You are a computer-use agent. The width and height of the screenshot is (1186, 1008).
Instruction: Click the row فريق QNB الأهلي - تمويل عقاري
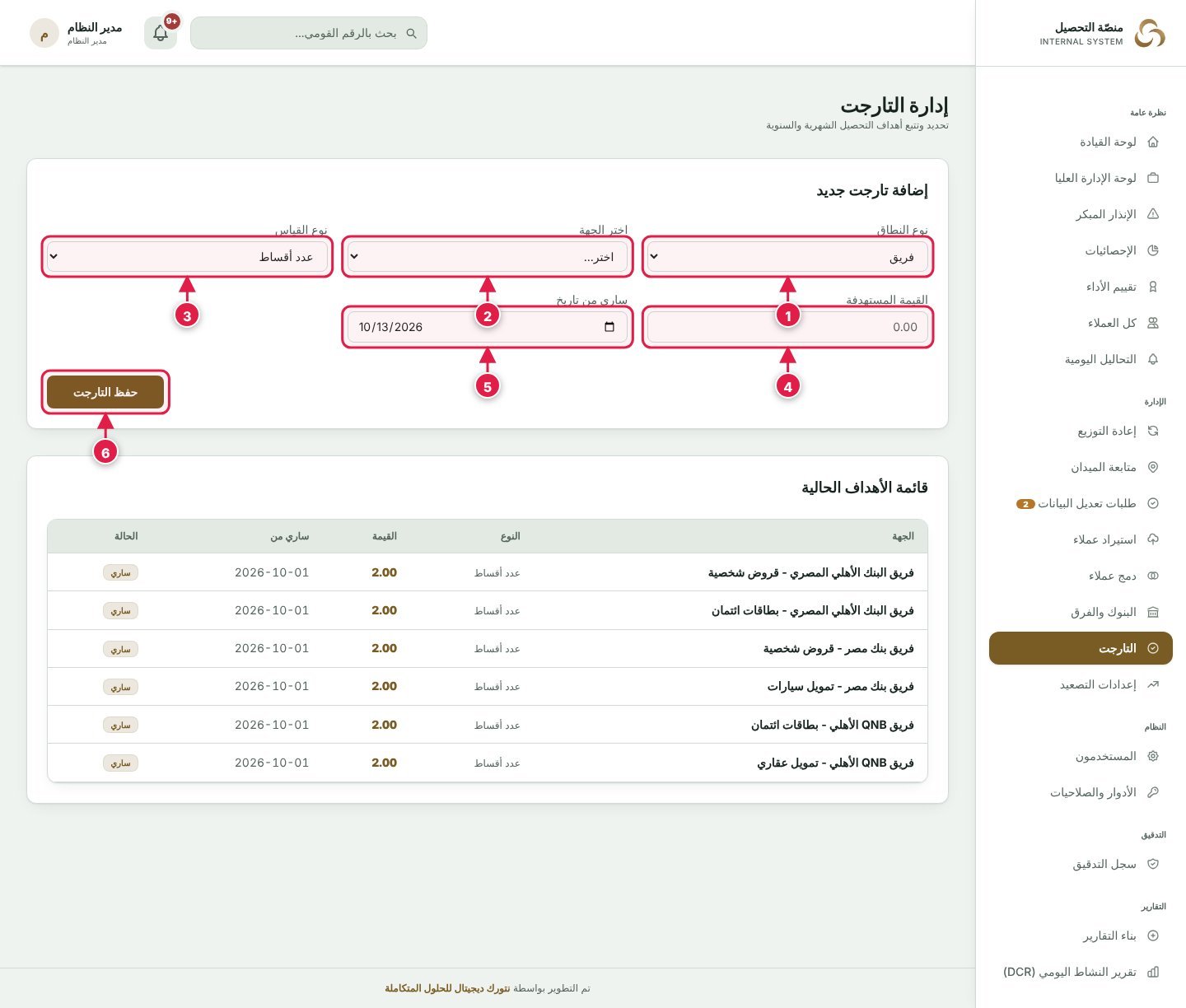(x=488, y=763)
